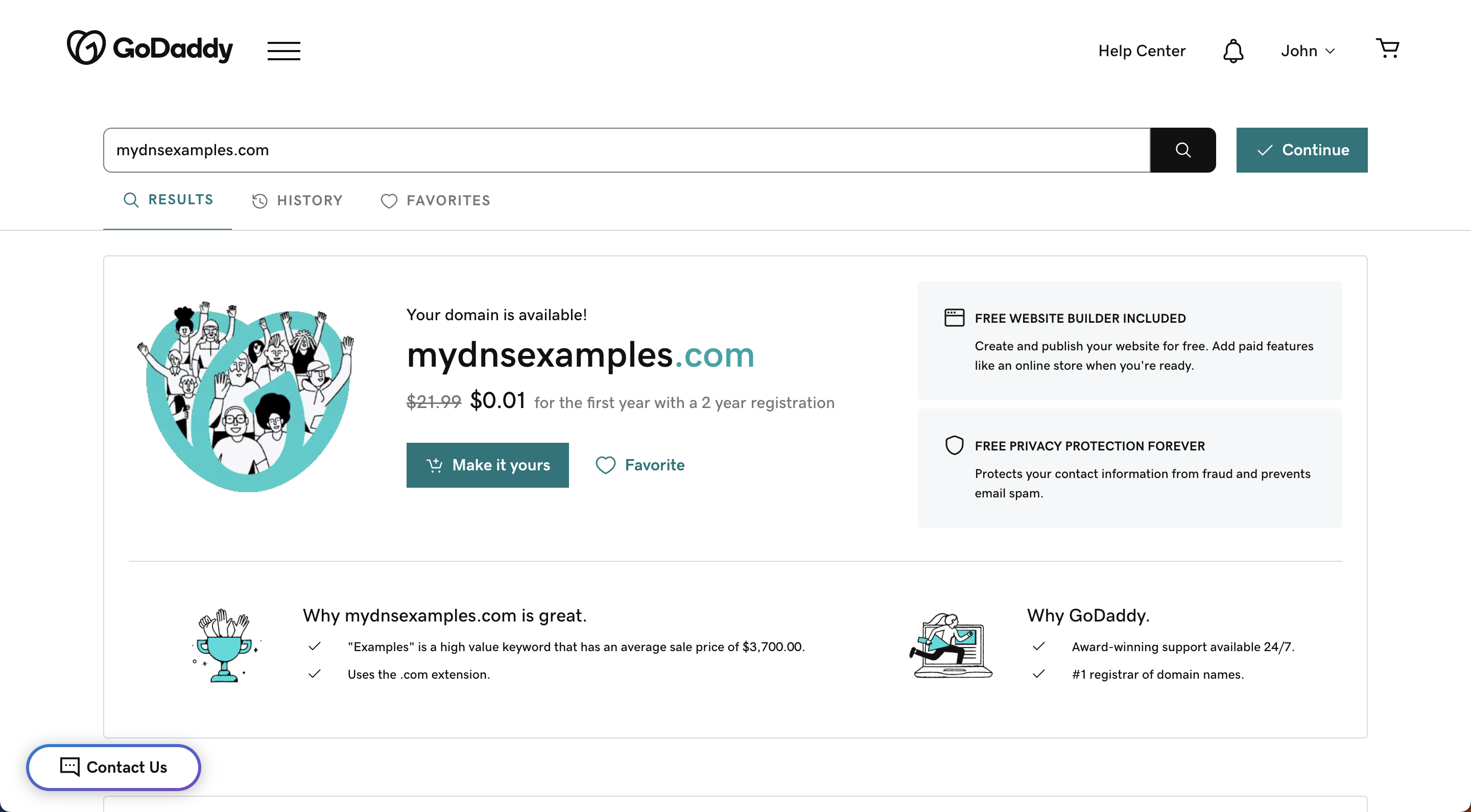Open the hamburger navigation menu

[x=284, y=51]
